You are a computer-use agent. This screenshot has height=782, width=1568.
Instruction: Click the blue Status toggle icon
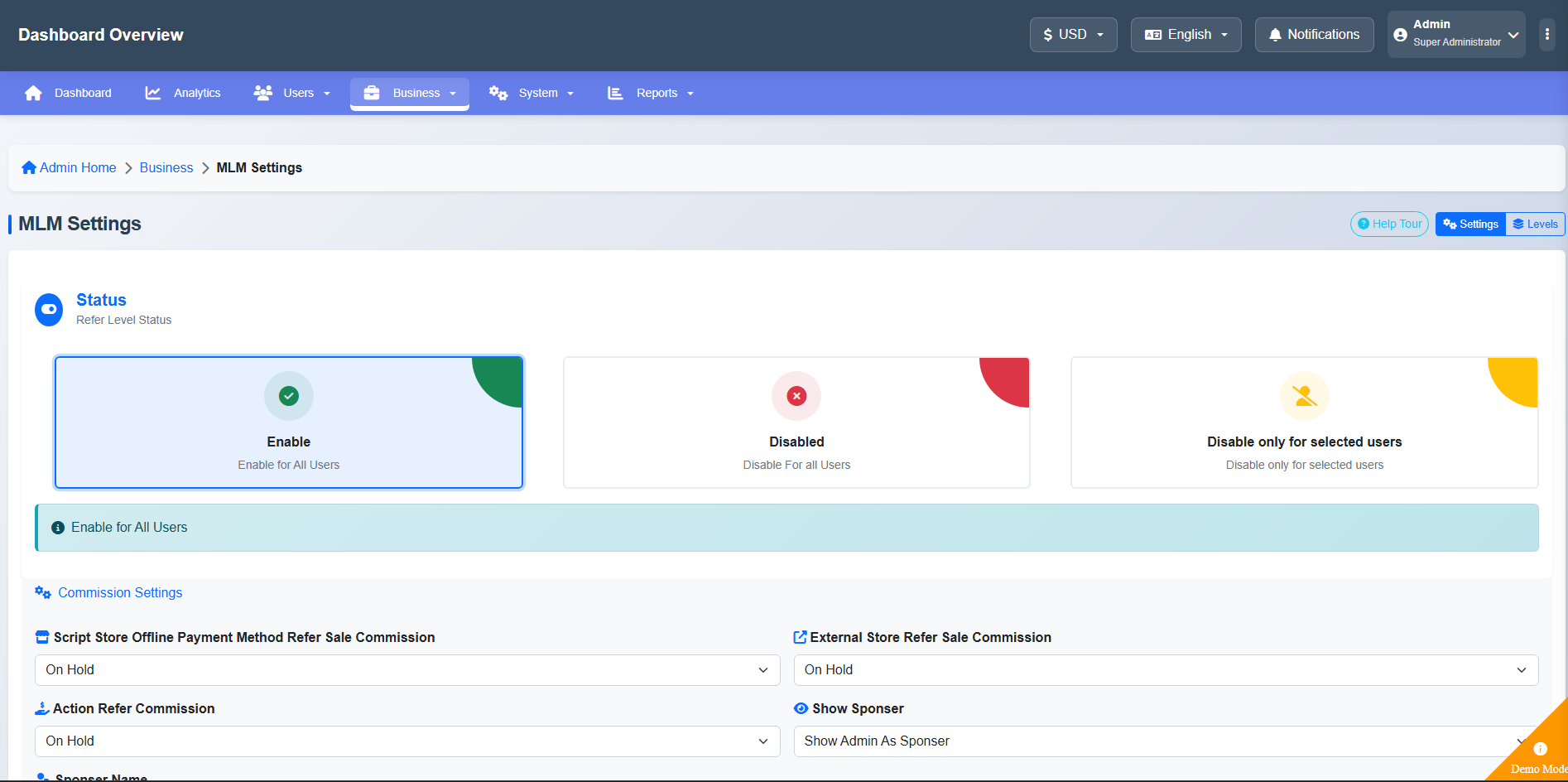click(x=49, y=310)
